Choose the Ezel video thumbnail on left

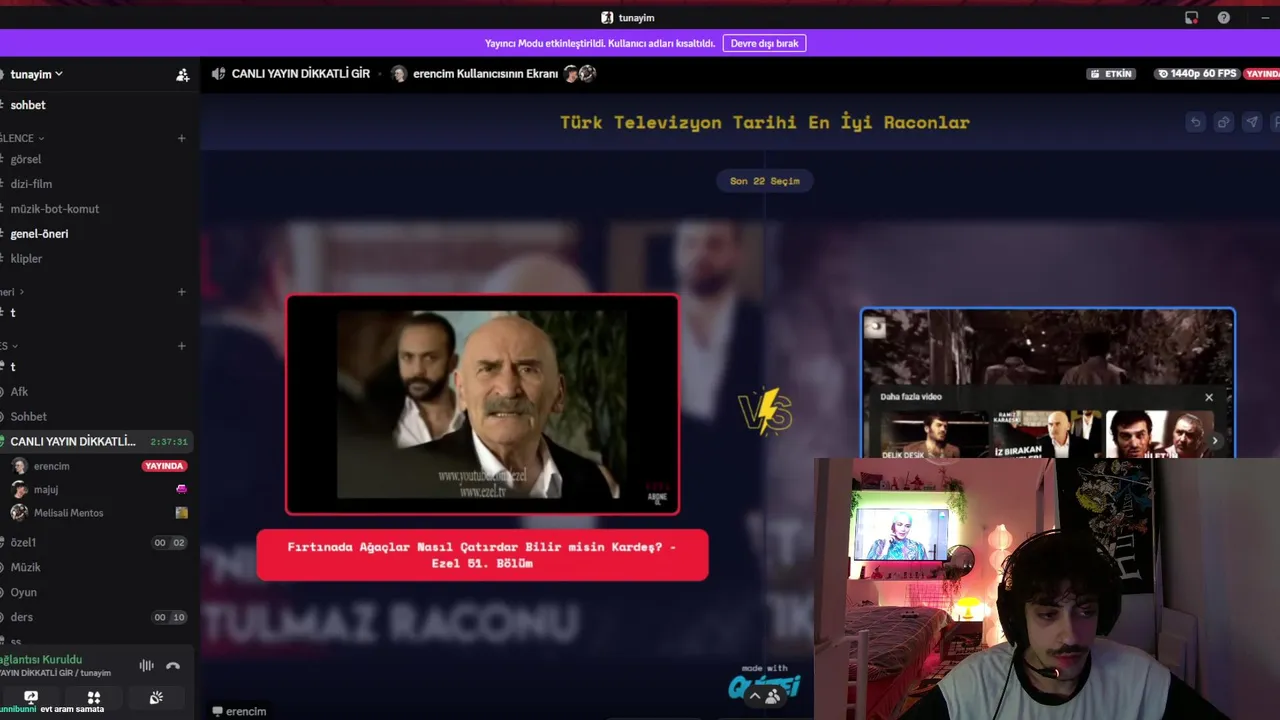[482, 404]
